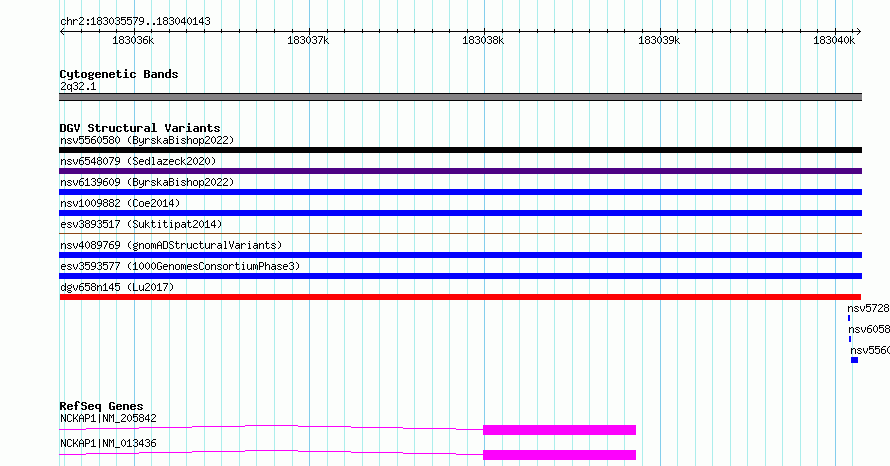Open the esv3593577 (1000GenomesConsortiumPhase3) label
Image resolution: width=890 pixels, height=466 pixels.
[180, 266]
